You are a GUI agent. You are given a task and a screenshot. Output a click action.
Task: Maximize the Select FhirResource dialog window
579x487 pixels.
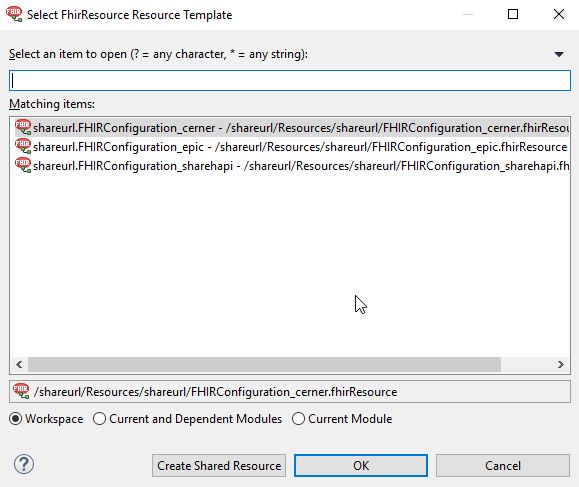[513, 14]
